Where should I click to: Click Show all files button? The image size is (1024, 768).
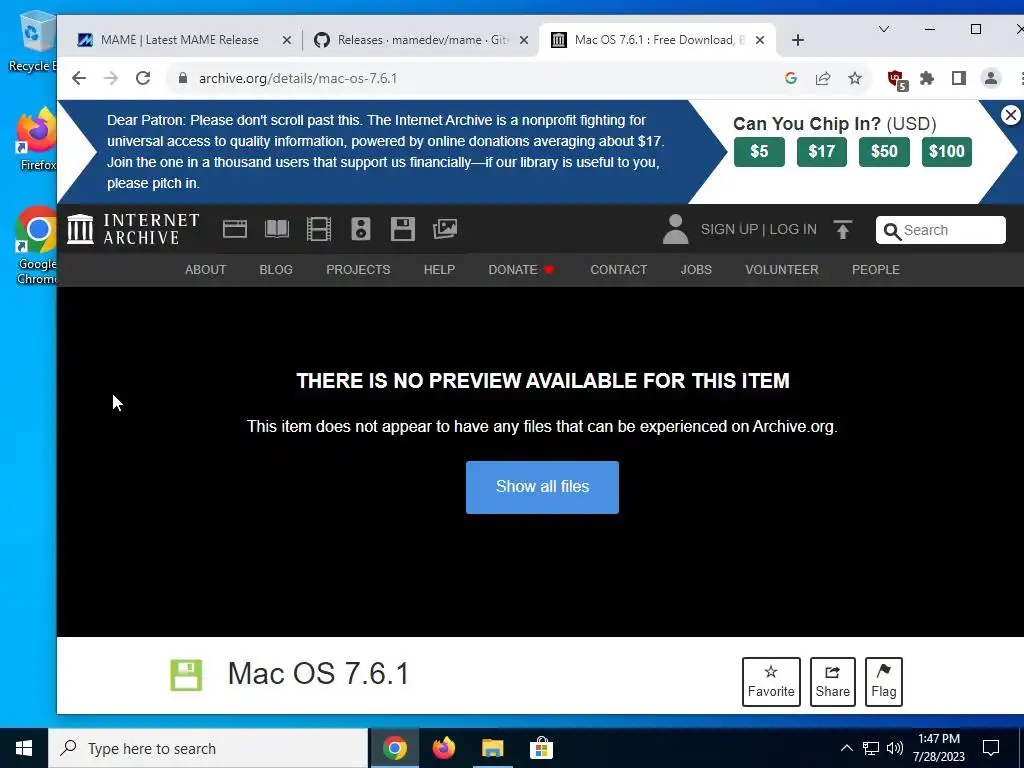tap(542, 487)
